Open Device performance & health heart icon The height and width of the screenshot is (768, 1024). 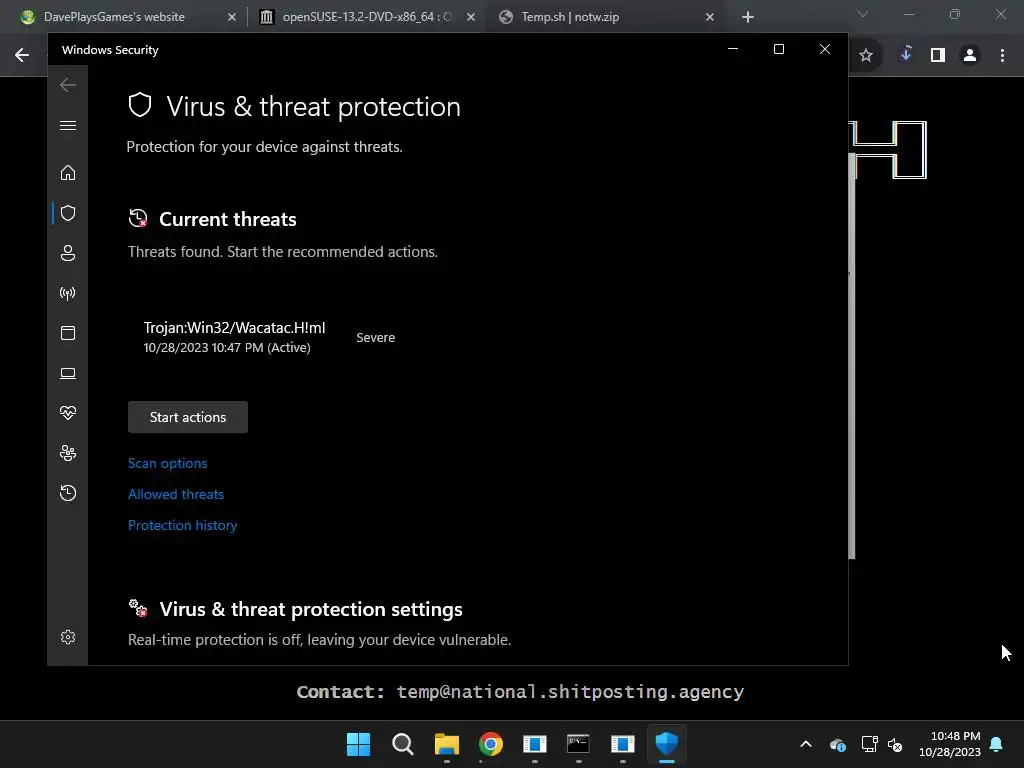(68, 413)
